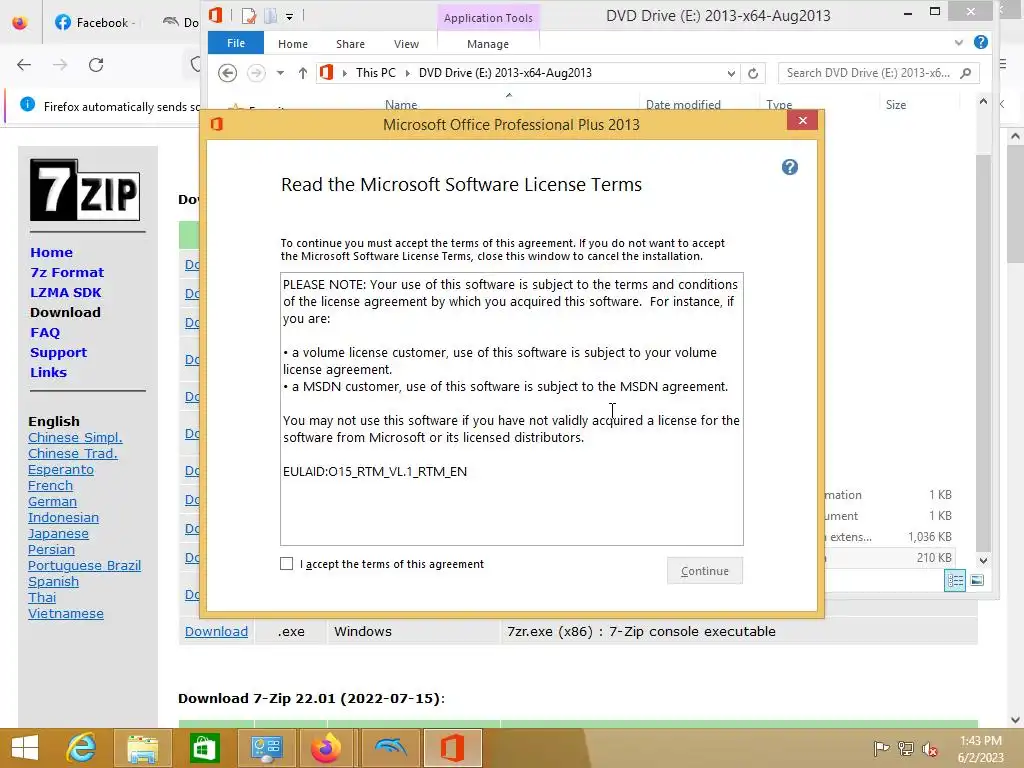The image size is (1024, 768).
Task: Open the Windows Start button
Action: [x=25, y=748]
